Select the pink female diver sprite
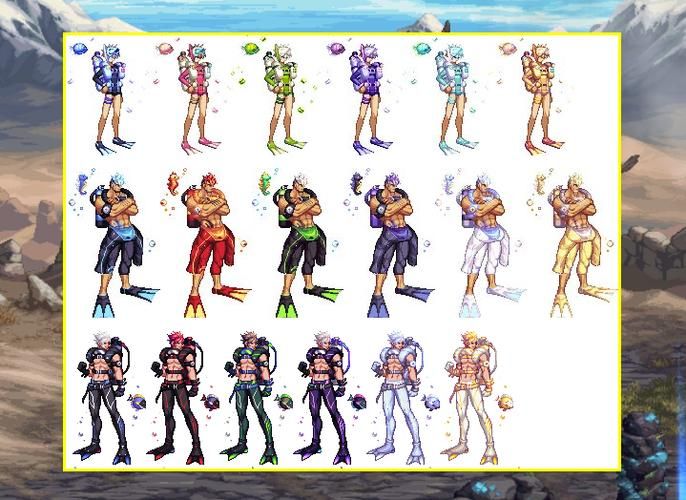This screenshot has height=500, width=686. point(198,99)
